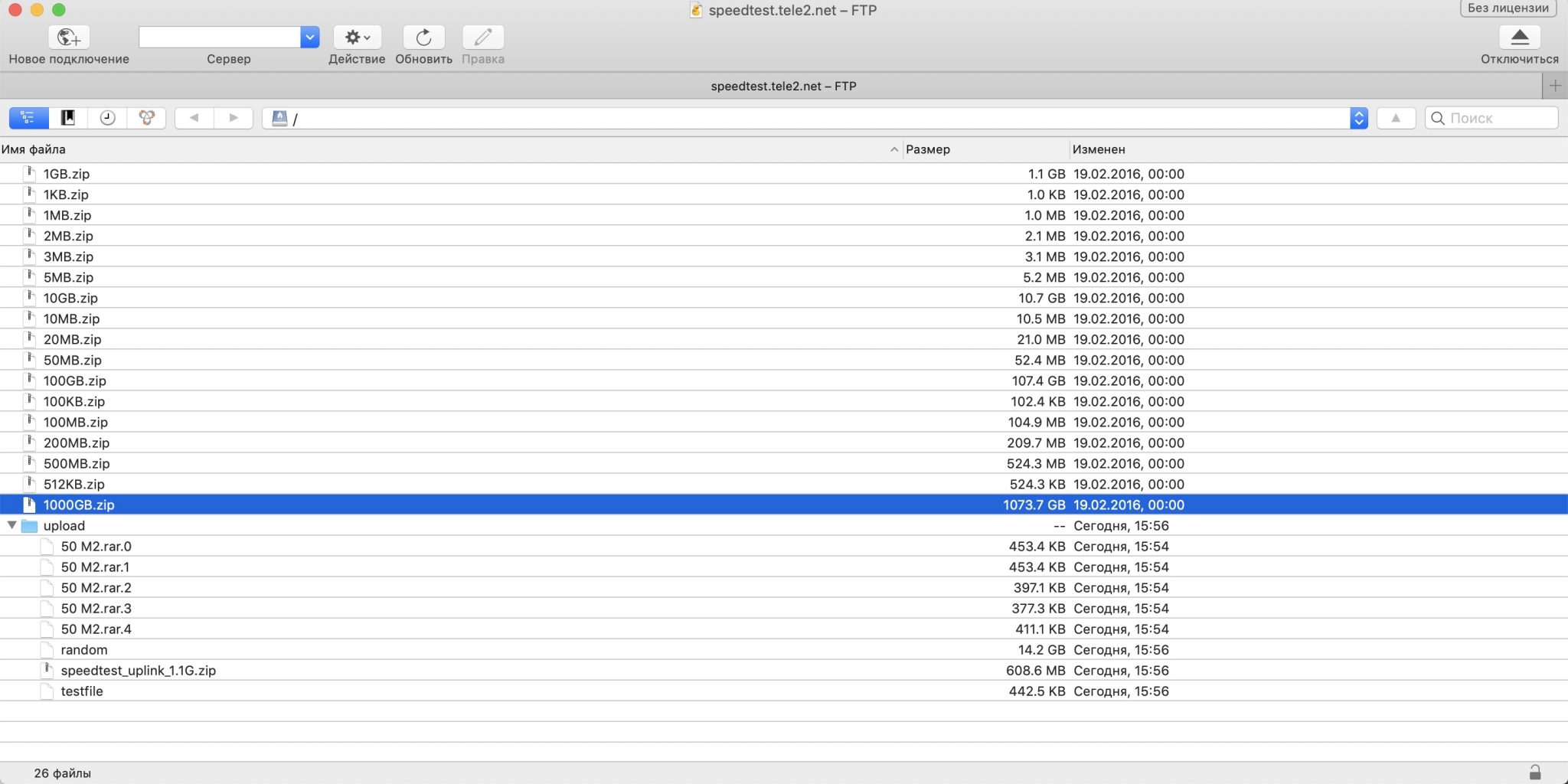Disconnect using the eject icon
The height and width of the screenshot is (784, 1568).
point(1520,37)
